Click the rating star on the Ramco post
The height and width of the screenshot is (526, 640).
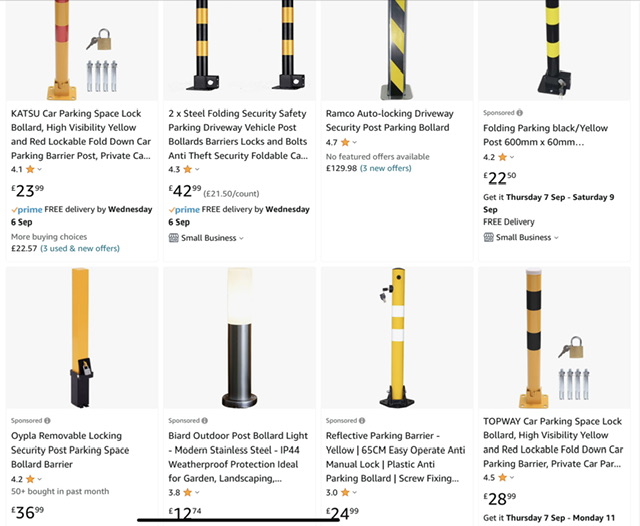click(x=345, y=143)
